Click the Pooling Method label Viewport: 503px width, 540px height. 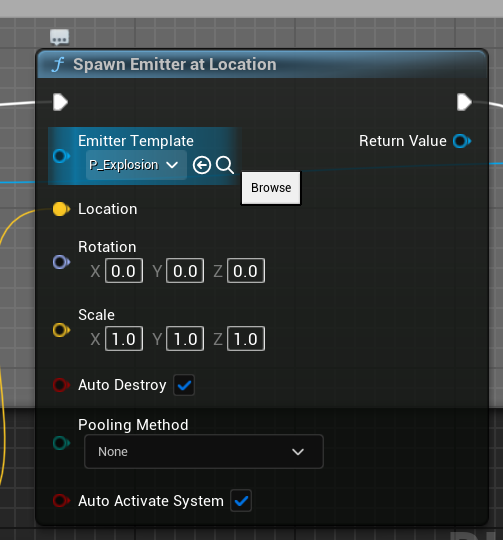[133, 425]
